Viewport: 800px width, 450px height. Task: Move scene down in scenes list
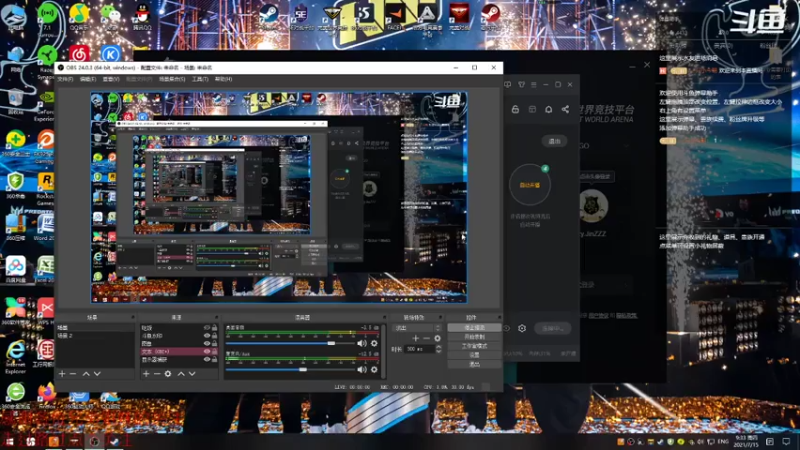(x=97, y=374)
